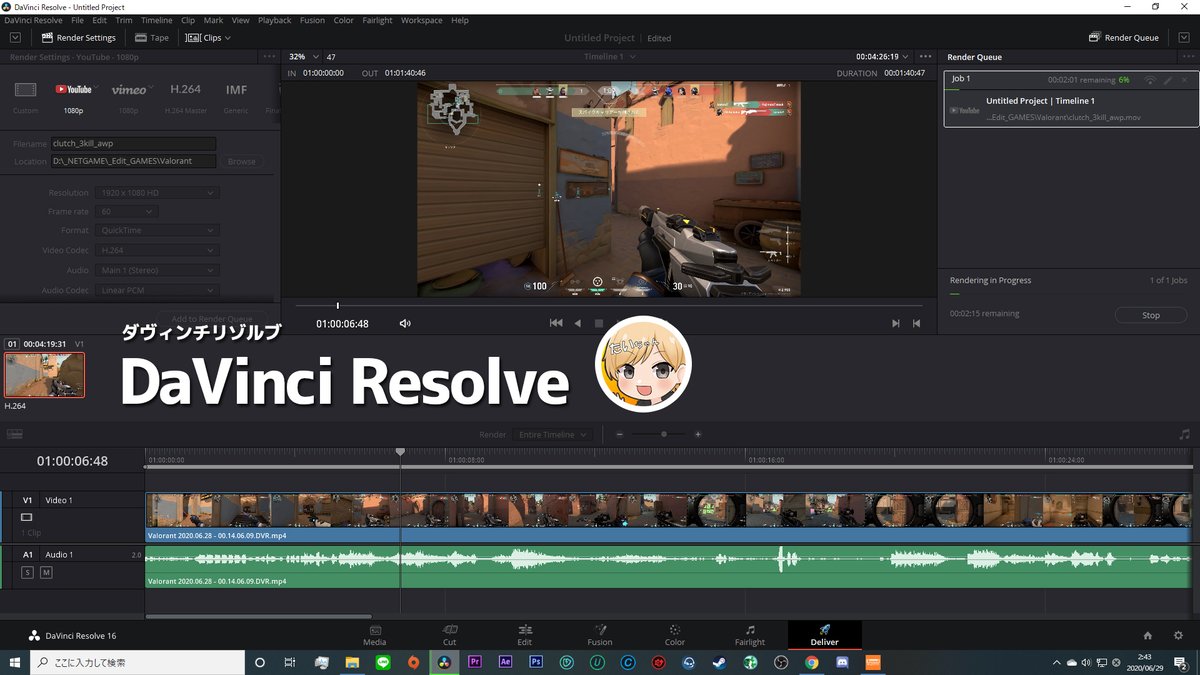Image resolution: width=1200 pixels, height=675 pixels.
Task: Open the viewer zoom 32% dropdown
Action: pos(304,57)
